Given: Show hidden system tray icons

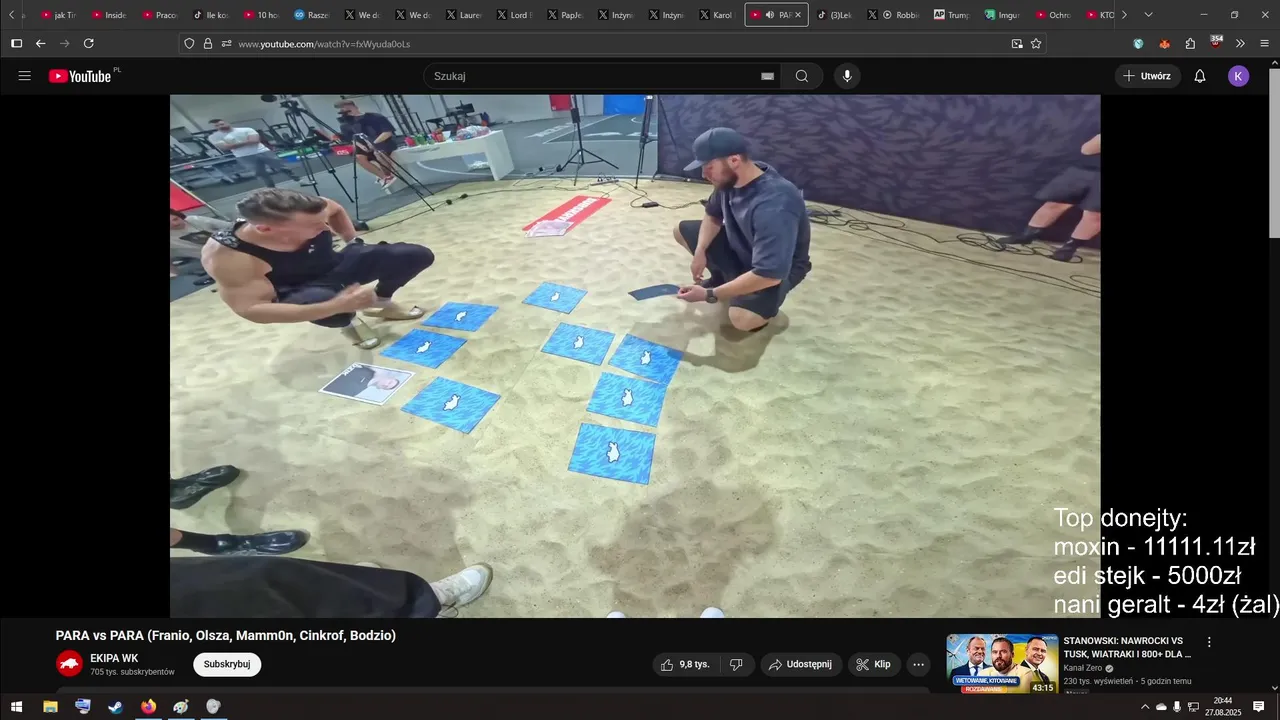Looking at the screenshot, I should [x=1144, y=706].
